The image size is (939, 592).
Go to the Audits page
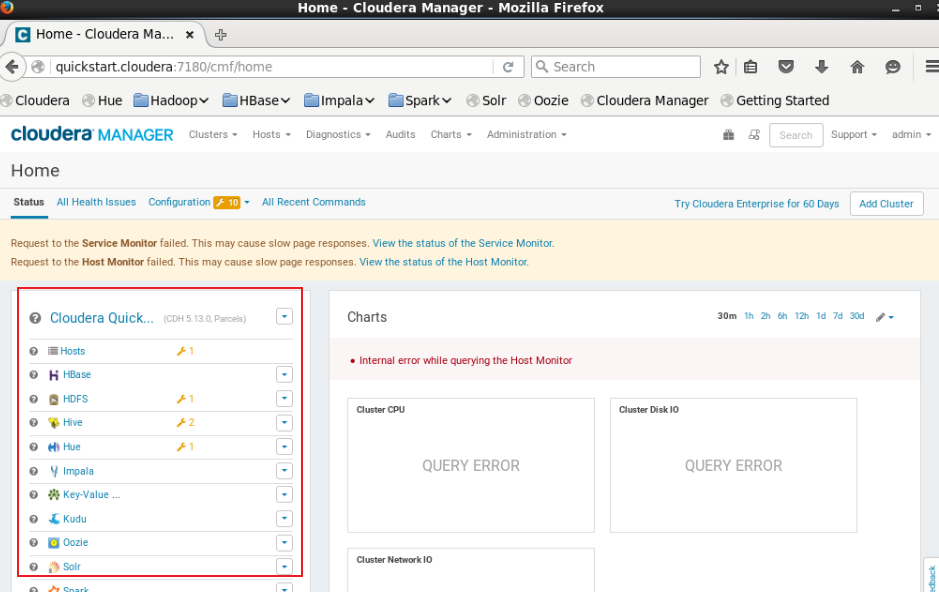(x=400, y=135)
